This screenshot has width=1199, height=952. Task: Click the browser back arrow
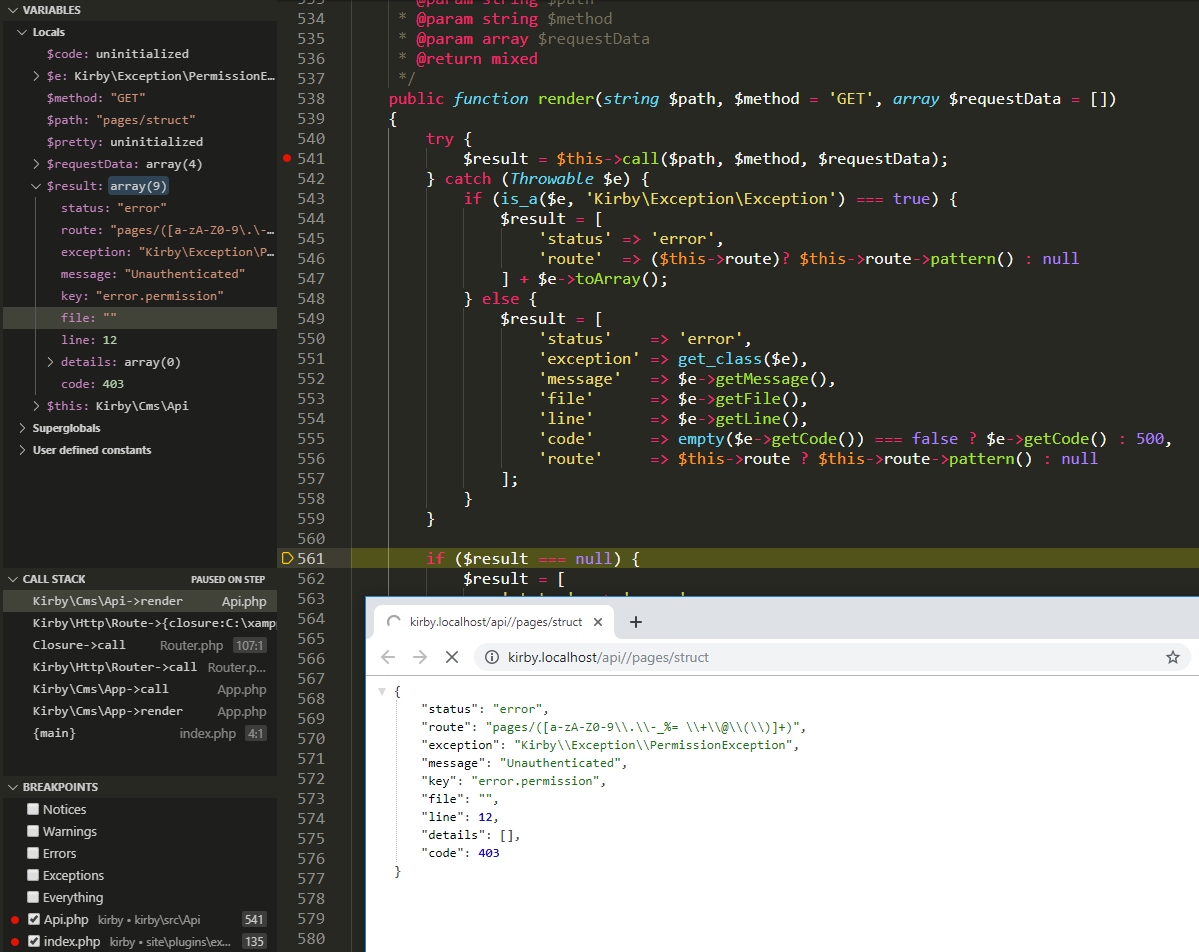pos(388,657)
